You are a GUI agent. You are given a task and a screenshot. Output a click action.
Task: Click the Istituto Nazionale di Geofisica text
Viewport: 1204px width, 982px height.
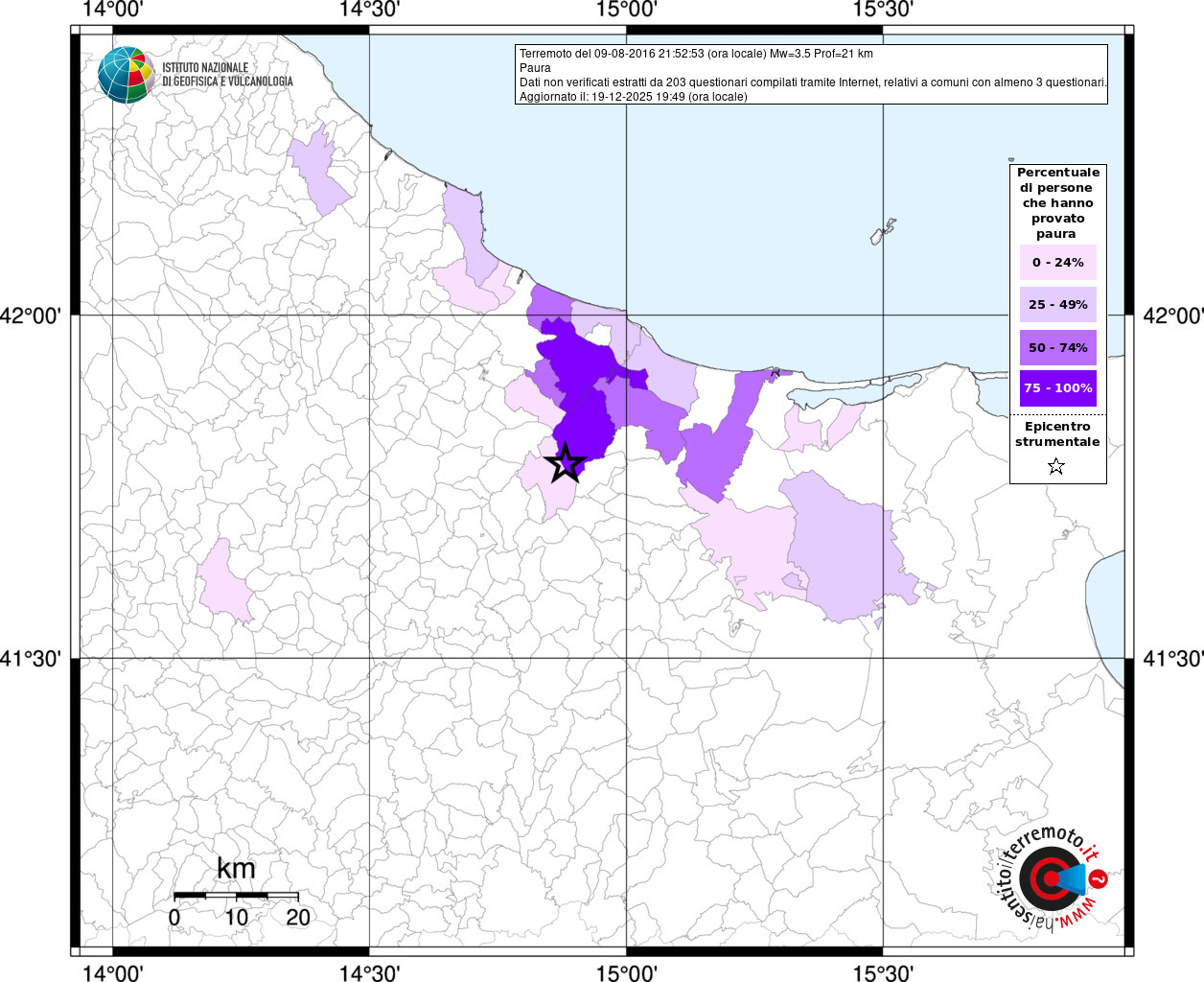[226, 75]
